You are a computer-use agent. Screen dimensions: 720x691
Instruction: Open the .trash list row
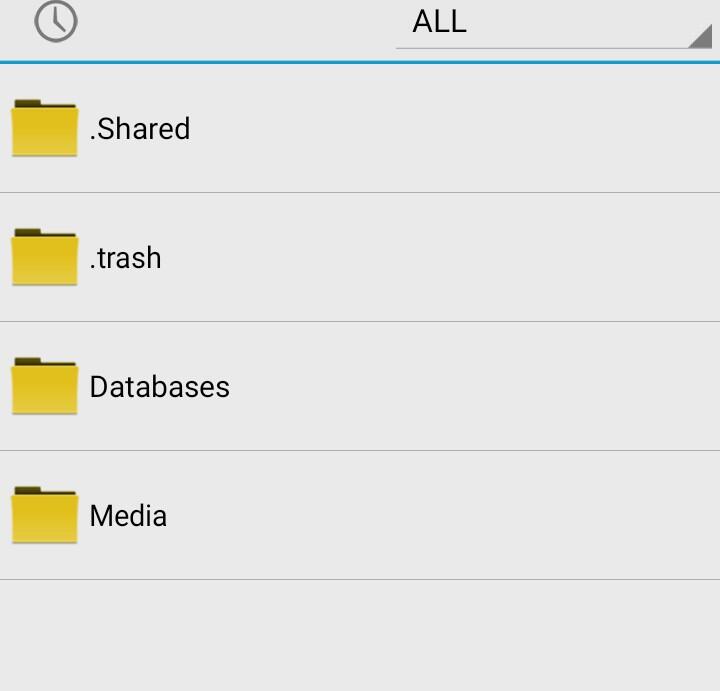400,258
